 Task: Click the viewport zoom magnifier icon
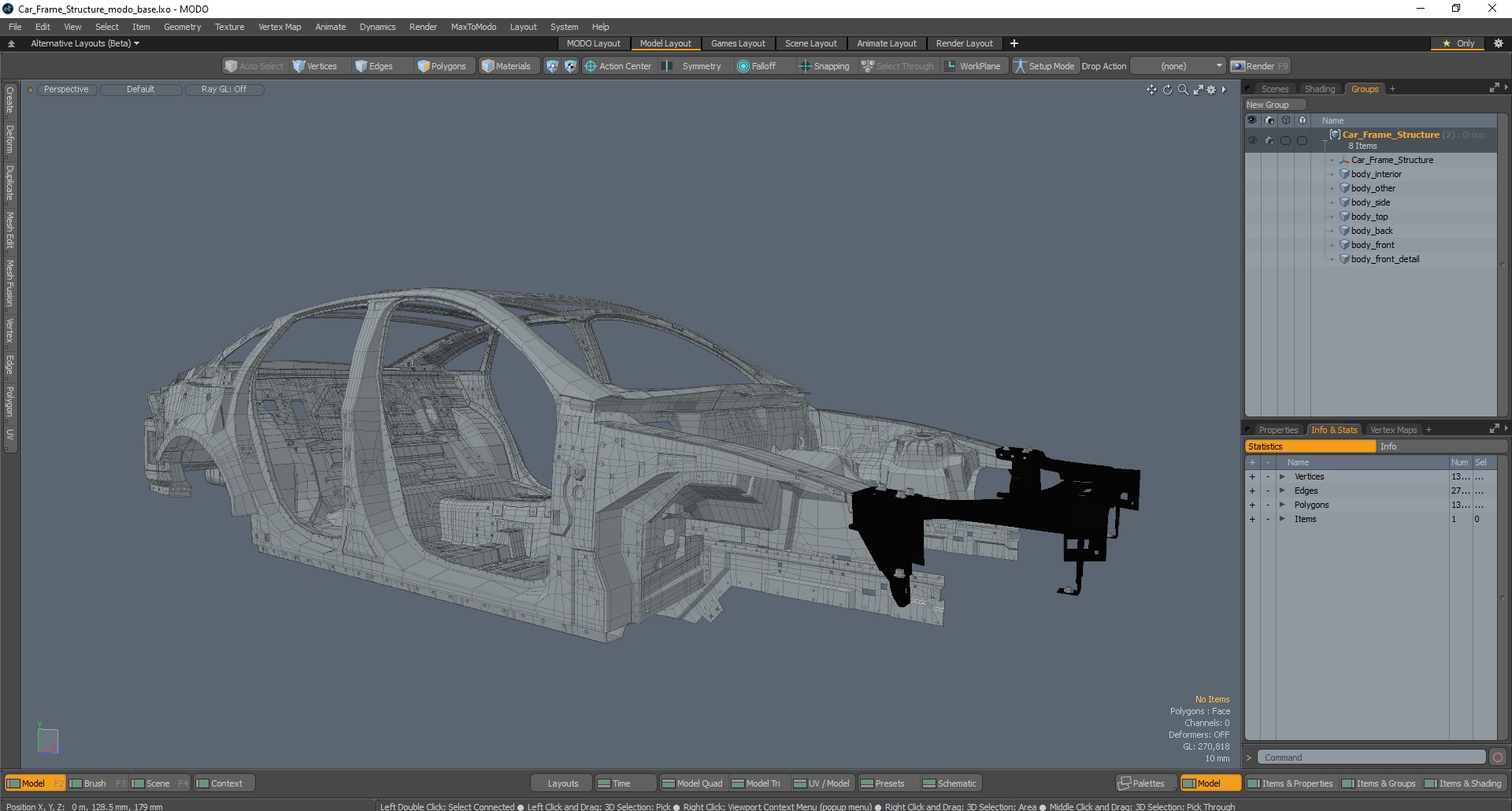[x=1183, y=90]
